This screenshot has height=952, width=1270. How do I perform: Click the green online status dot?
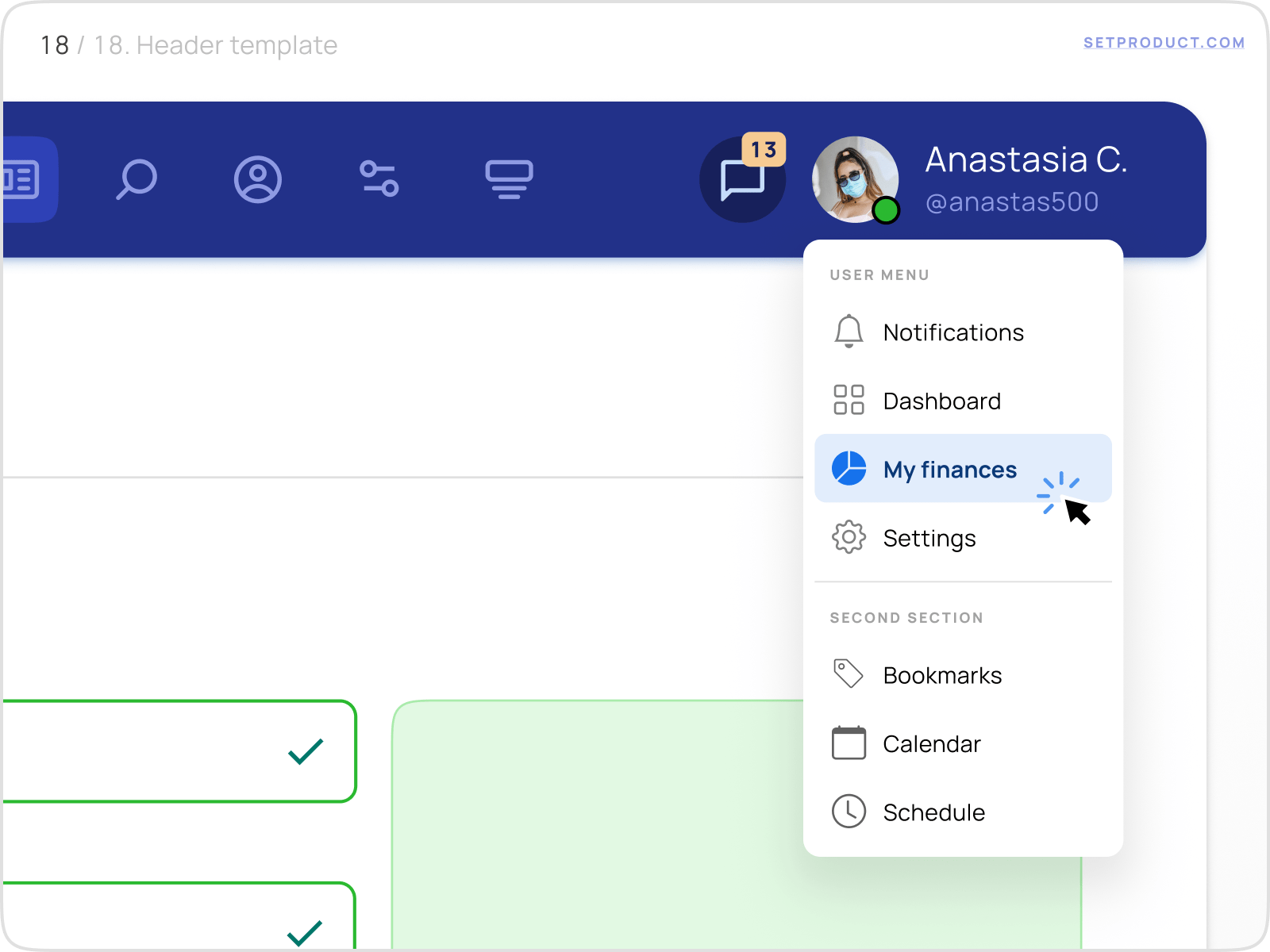pyautogui.click(x=886, y=211)
